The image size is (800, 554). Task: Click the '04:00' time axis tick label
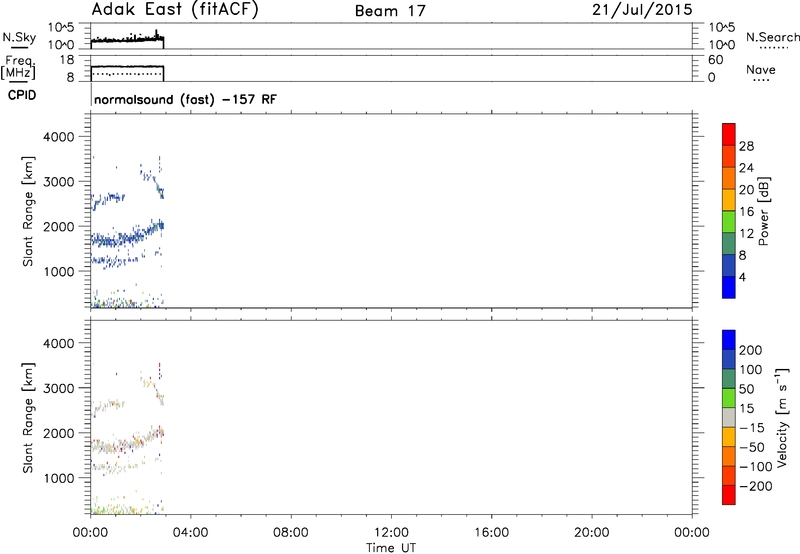(x=191, y=533)
